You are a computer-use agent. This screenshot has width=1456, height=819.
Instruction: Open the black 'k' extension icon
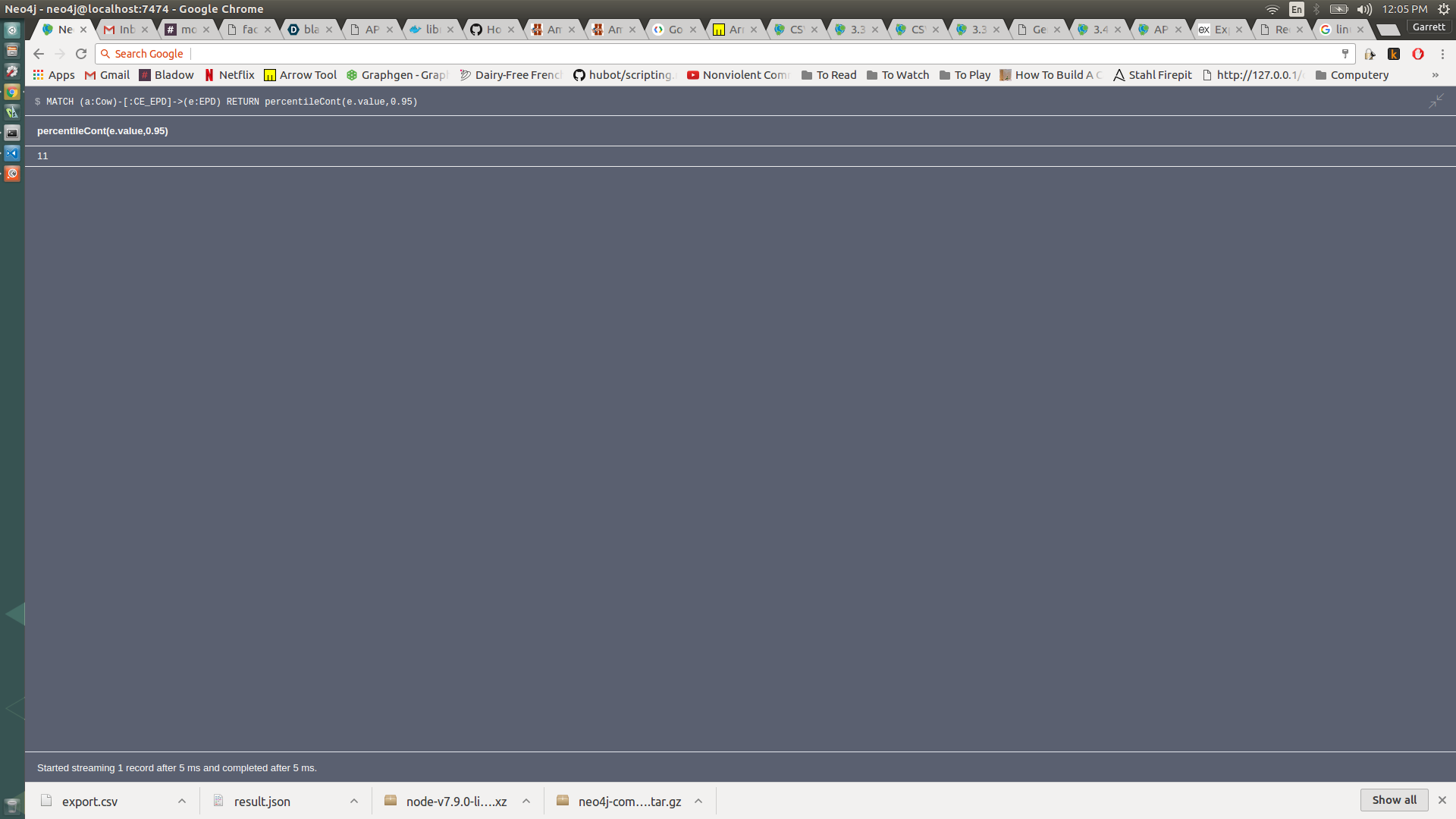[1394, 54]
